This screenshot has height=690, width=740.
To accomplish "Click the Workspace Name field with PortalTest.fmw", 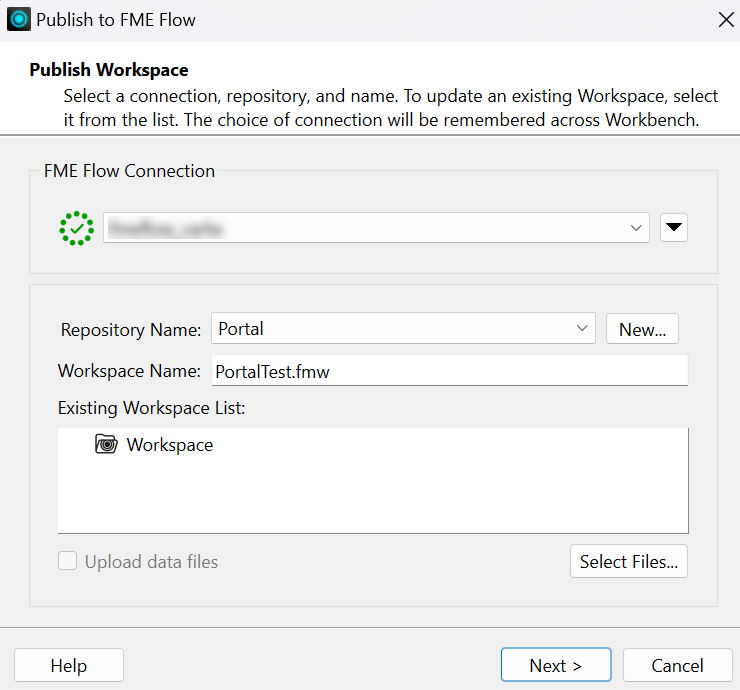I will [x=449, y=371].
